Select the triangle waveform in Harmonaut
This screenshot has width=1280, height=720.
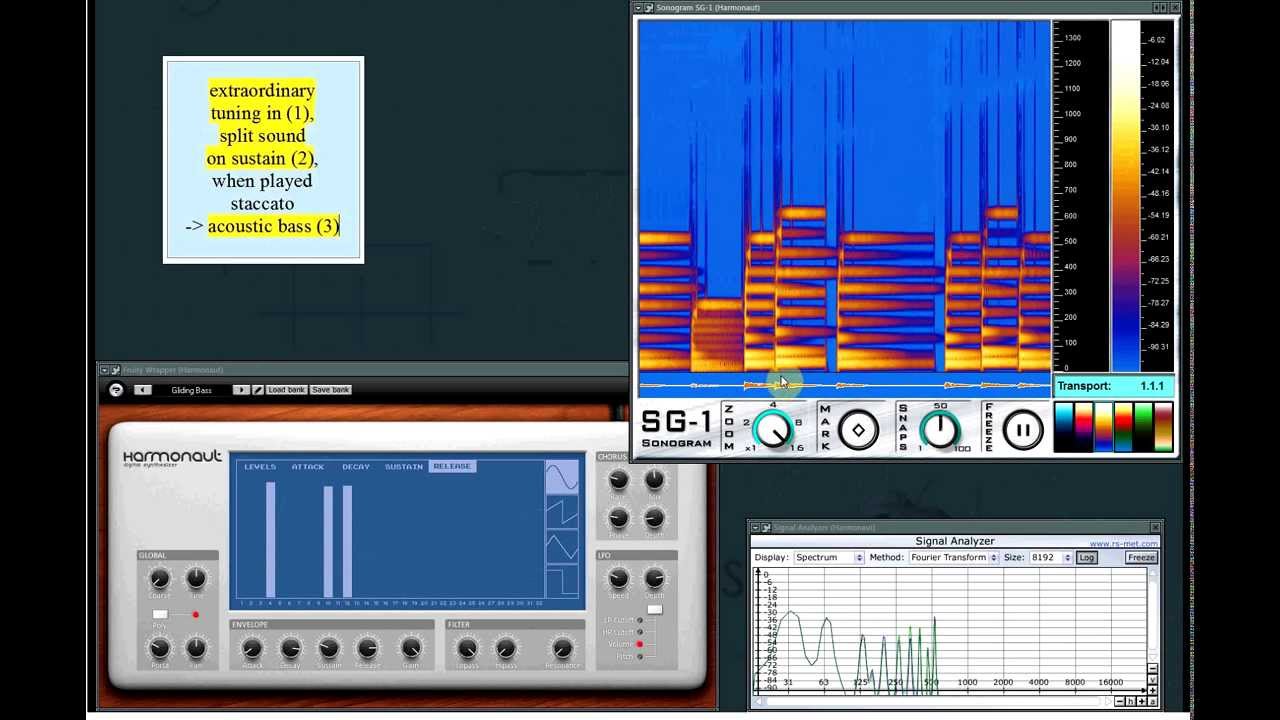click(x=562, y=547)
